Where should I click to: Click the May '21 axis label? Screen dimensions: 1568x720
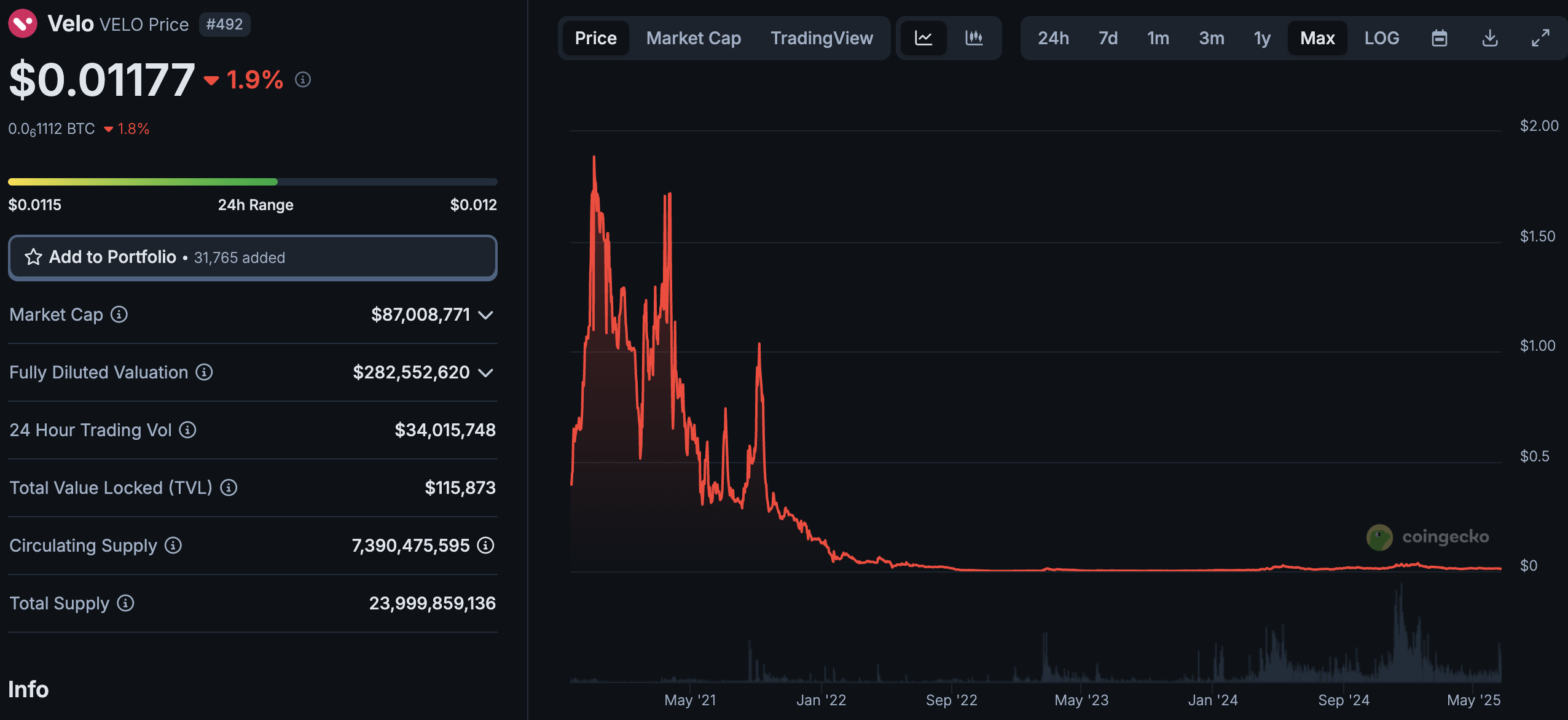pos(690,700)
